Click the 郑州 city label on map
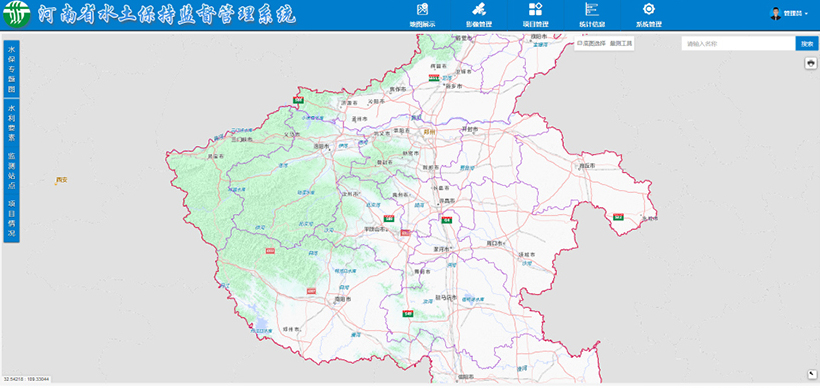The height and width of the screenshot is (388, 820). [430, 132]
